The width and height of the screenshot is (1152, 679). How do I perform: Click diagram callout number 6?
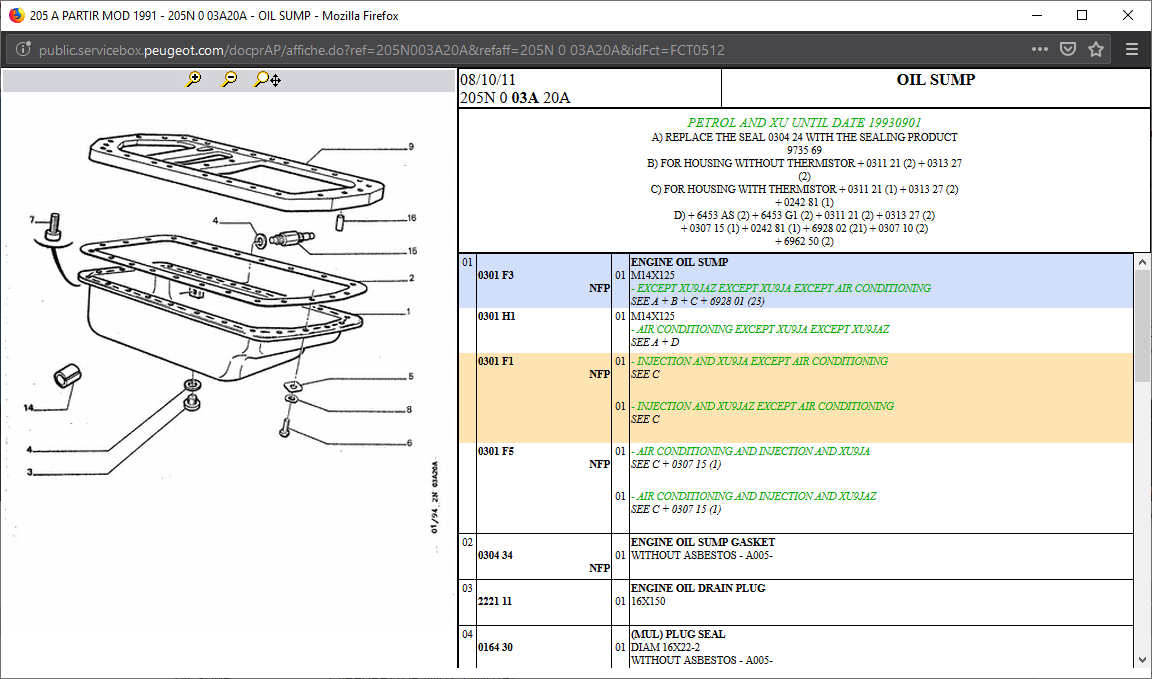click(x=409, y=442)
